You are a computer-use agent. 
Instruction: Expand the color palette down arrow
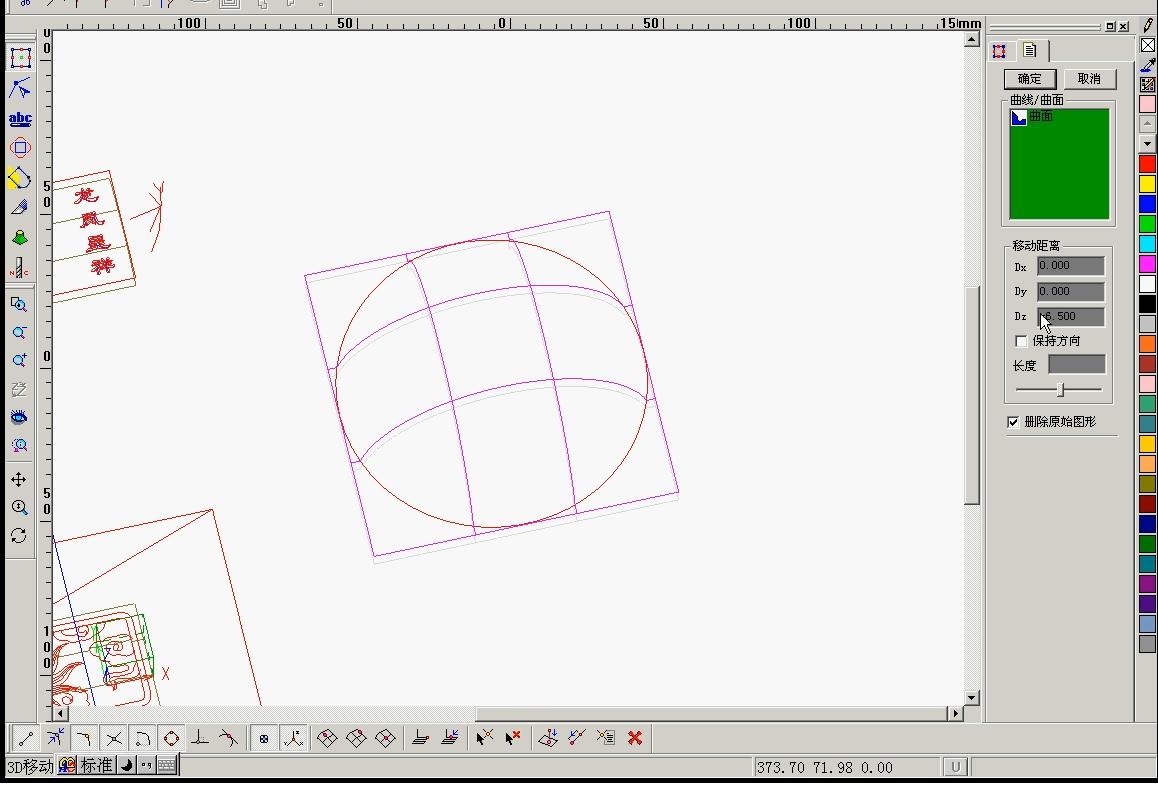pos(1148,144)
